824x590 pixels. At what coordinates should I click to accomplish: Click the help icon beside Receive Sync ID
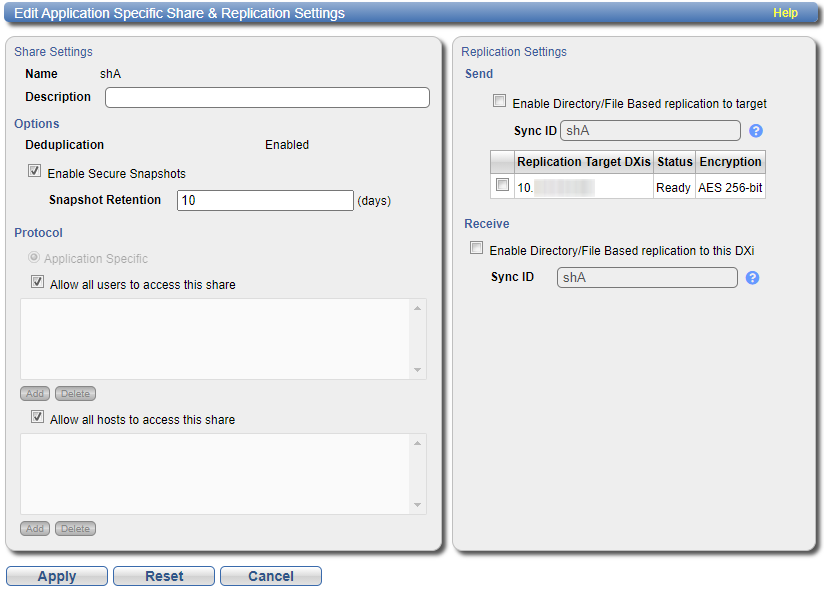753,277
